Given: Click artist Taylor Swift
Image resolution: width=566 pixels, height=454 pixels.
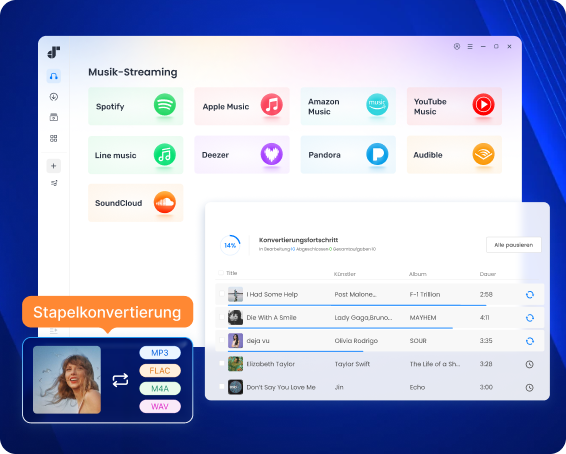Looking at the screenshot, I should 352,364.
